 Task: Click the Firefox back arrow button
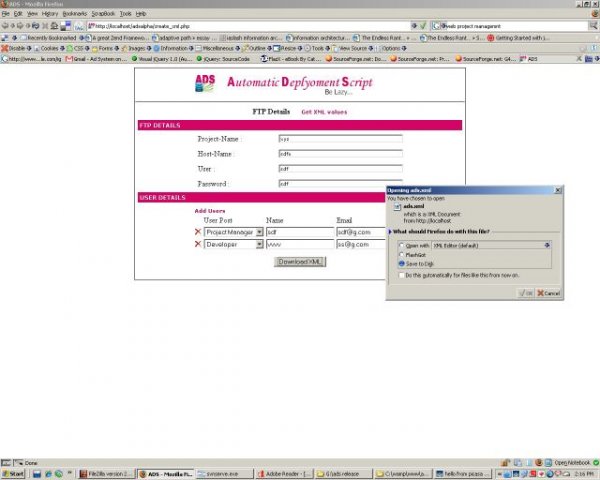point(8,24)
